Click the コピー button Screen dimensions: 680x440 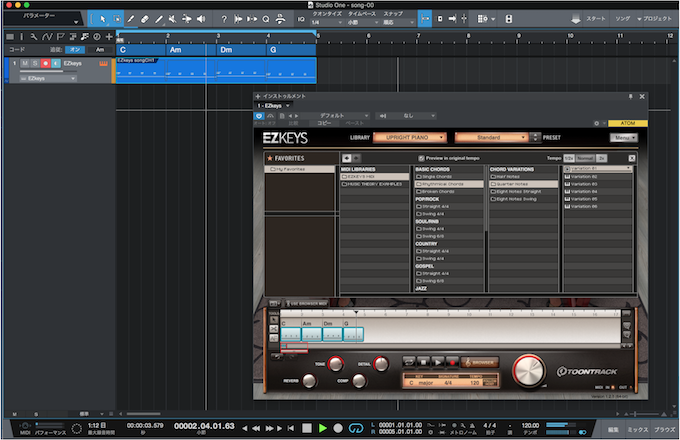click(x=324, y=123)
